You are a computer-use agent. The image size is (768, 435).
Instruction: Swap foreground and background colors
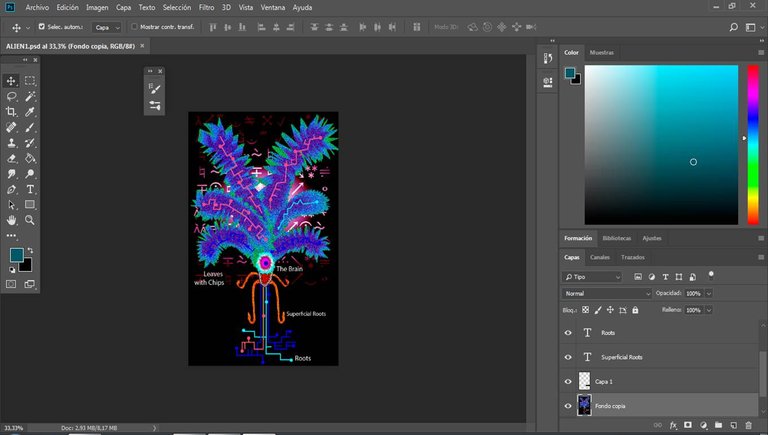tap(30, 250)
